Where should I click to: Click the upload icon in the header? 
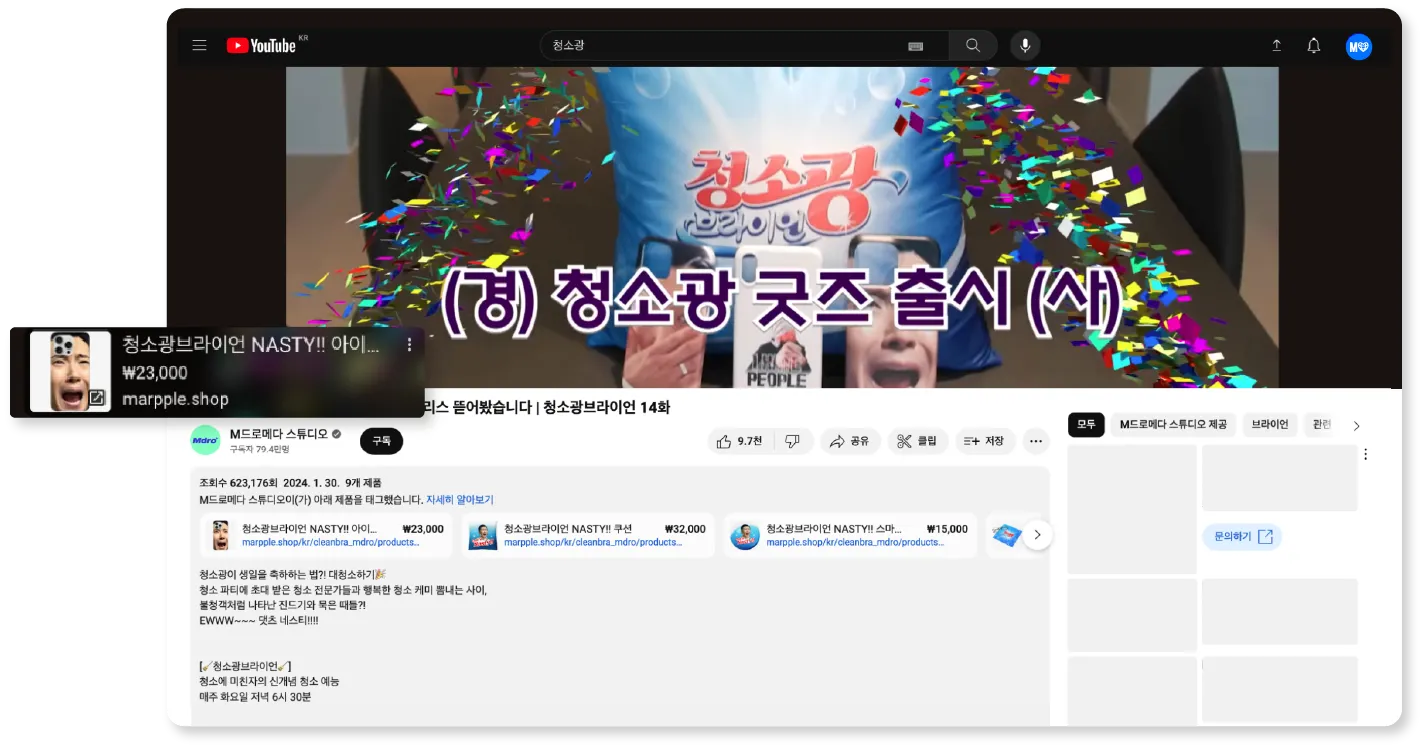tap(1276, 46)
